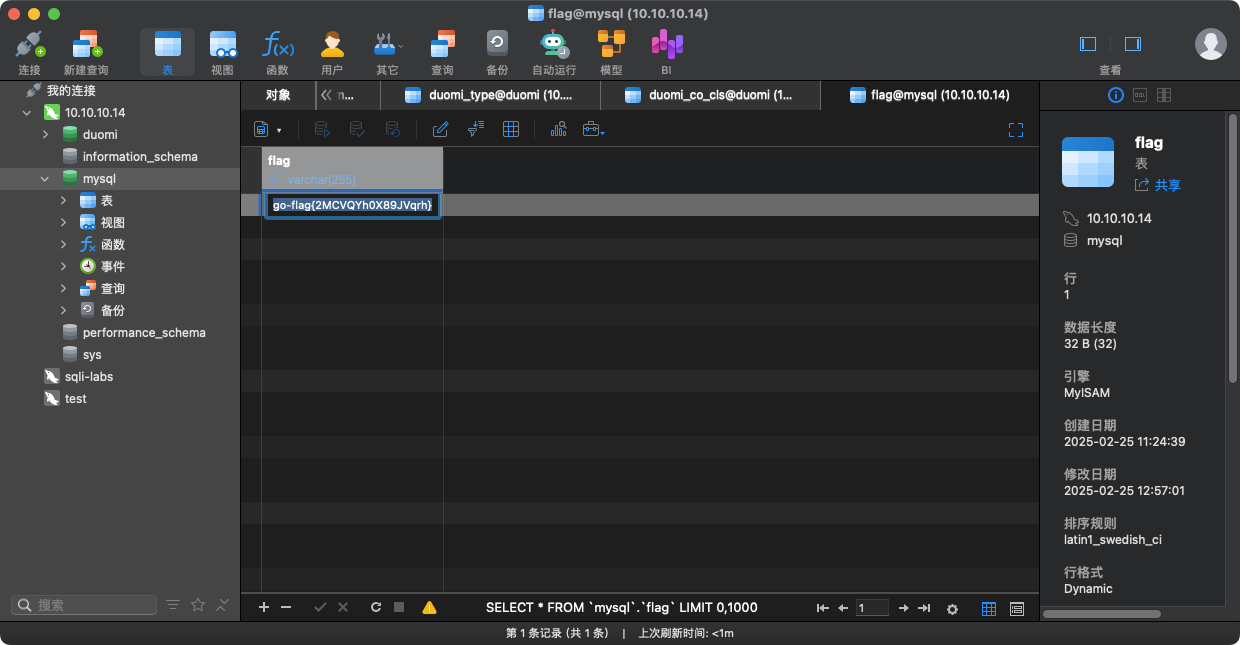Viewport: 1240px width, 645px height.
Task: Open the 自动运行 automation icon
Action: pos(554,52)
